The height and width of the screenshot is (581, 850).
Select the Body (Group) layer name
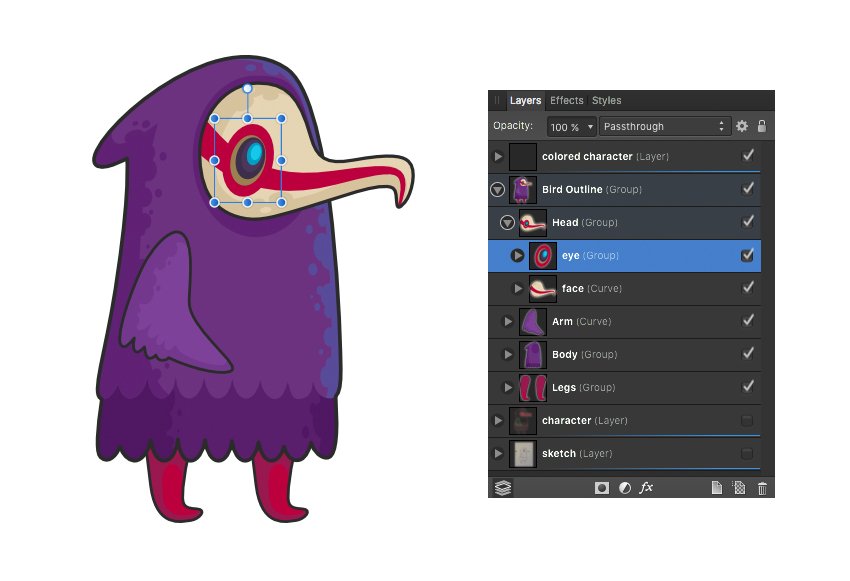tap(584, 354)
